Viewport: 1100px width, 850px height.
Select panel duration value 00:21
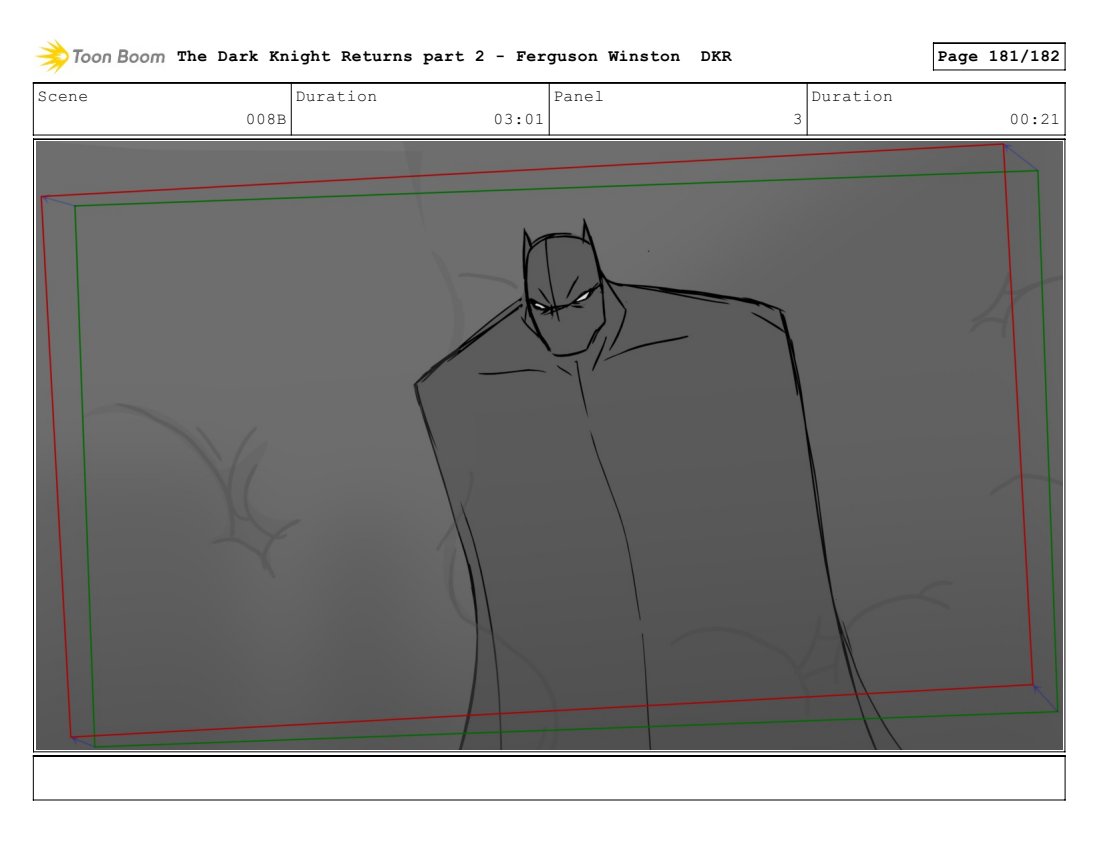click(x=1034, y=119)
